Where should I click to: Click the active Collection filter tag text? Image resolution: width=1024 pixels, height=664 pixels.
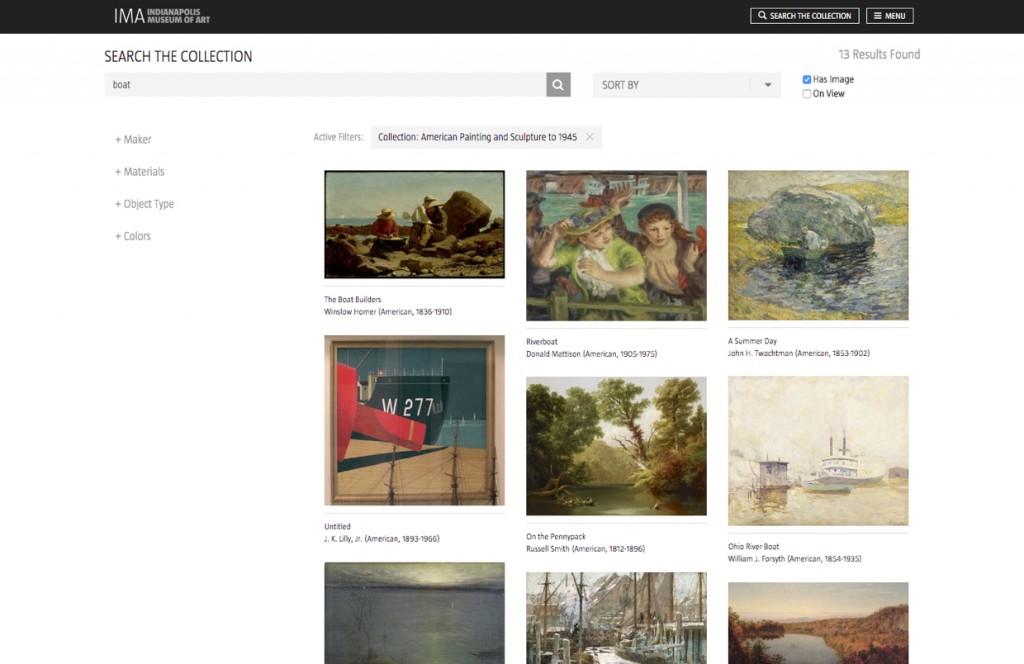point(477,137)
